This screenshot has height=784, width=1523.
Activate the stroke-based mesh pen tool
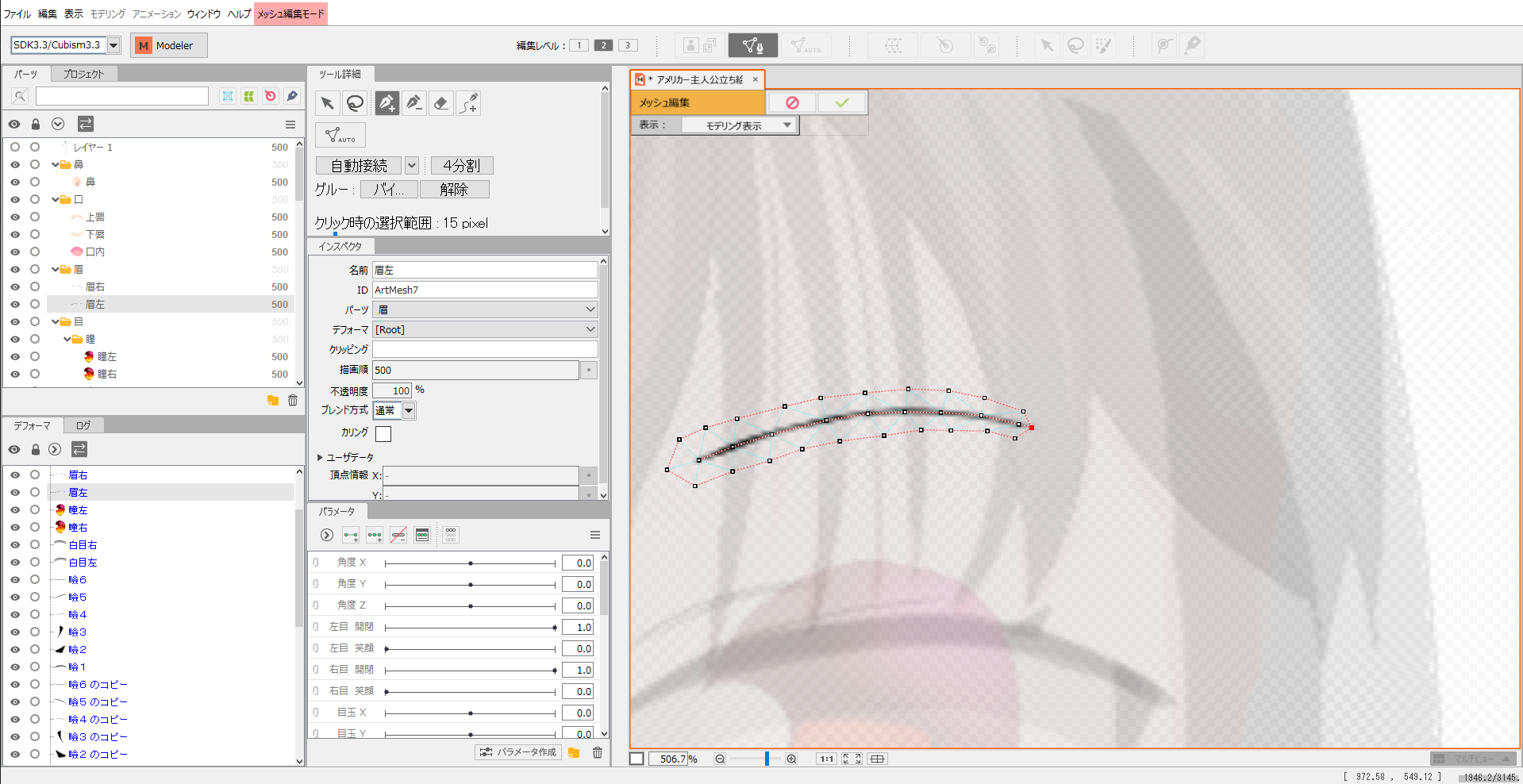(x=468, y=102)
